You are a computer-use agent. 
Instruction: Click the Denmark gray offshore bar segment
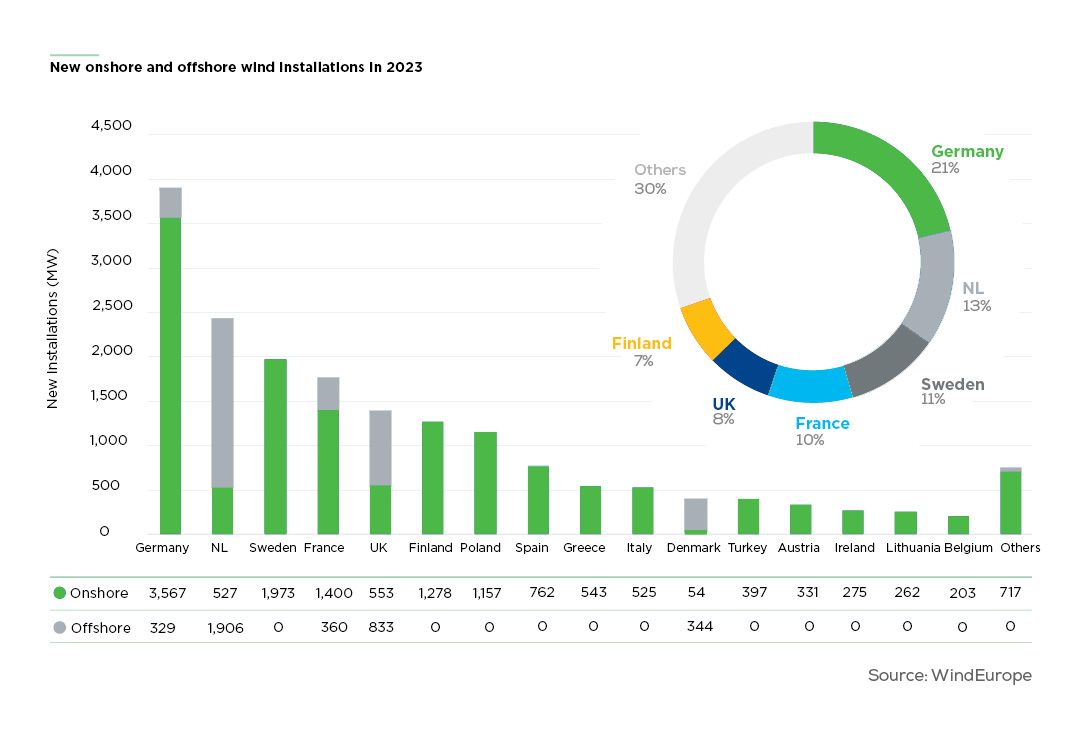tap(696, 514)
